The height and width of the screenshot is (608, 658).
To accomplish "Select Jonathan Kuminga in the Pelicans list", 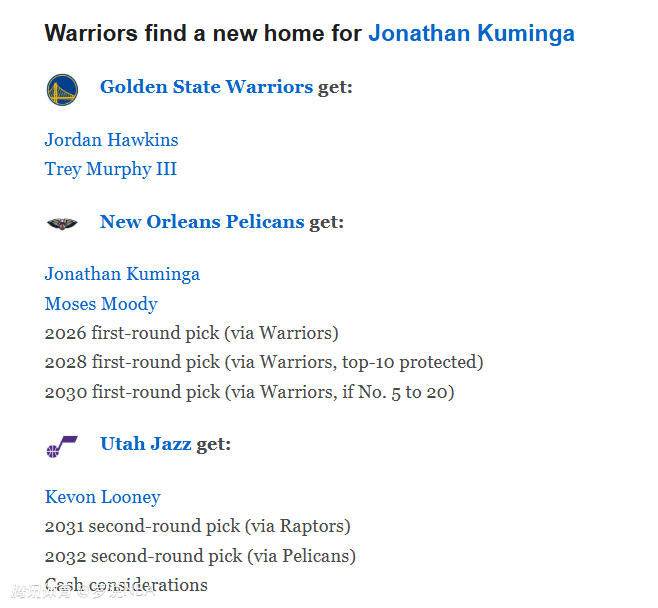I will pyautogui.click(x=122, y=274).
